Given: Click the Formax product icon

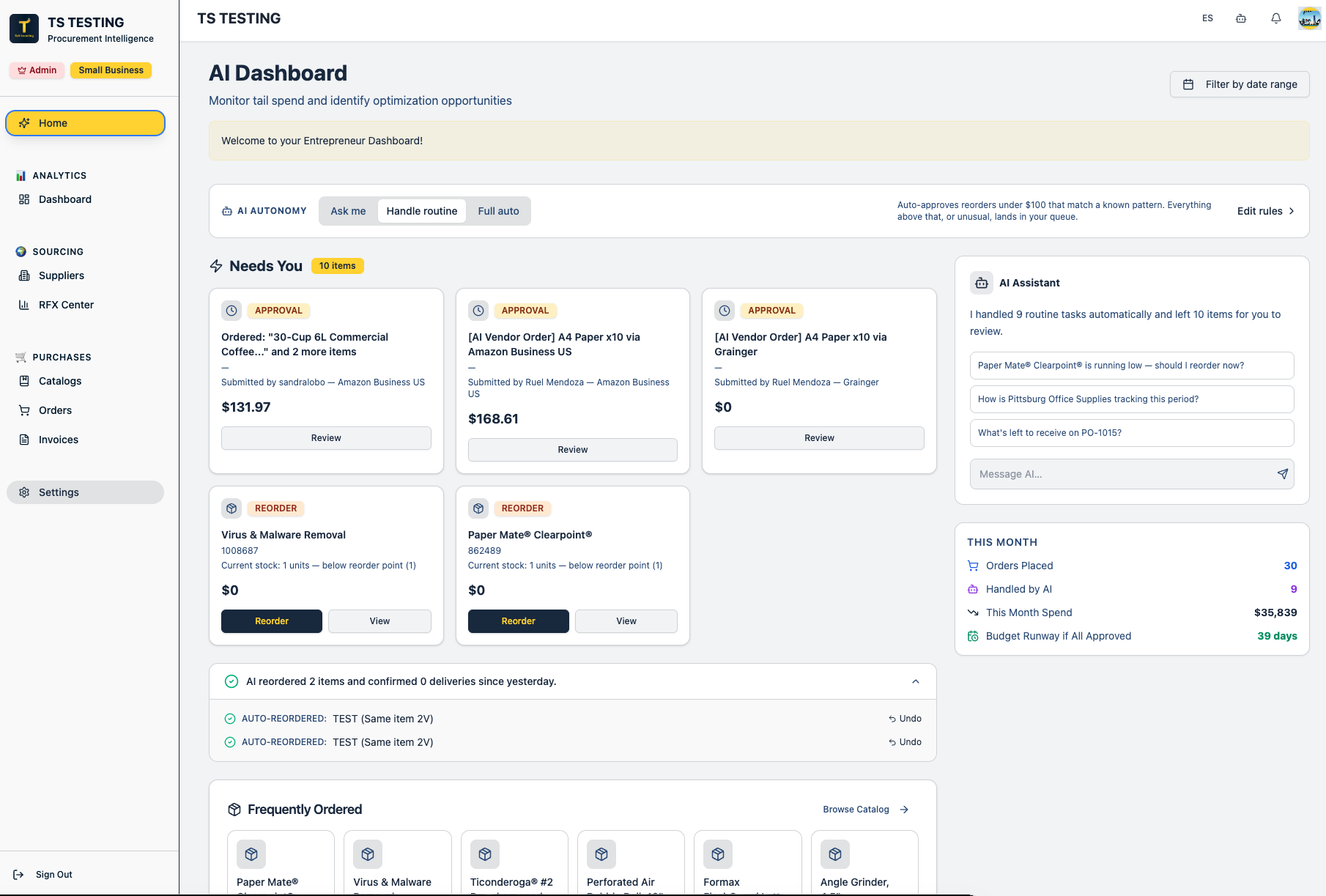Looking at the screenshot, I should tap(718, 854).
